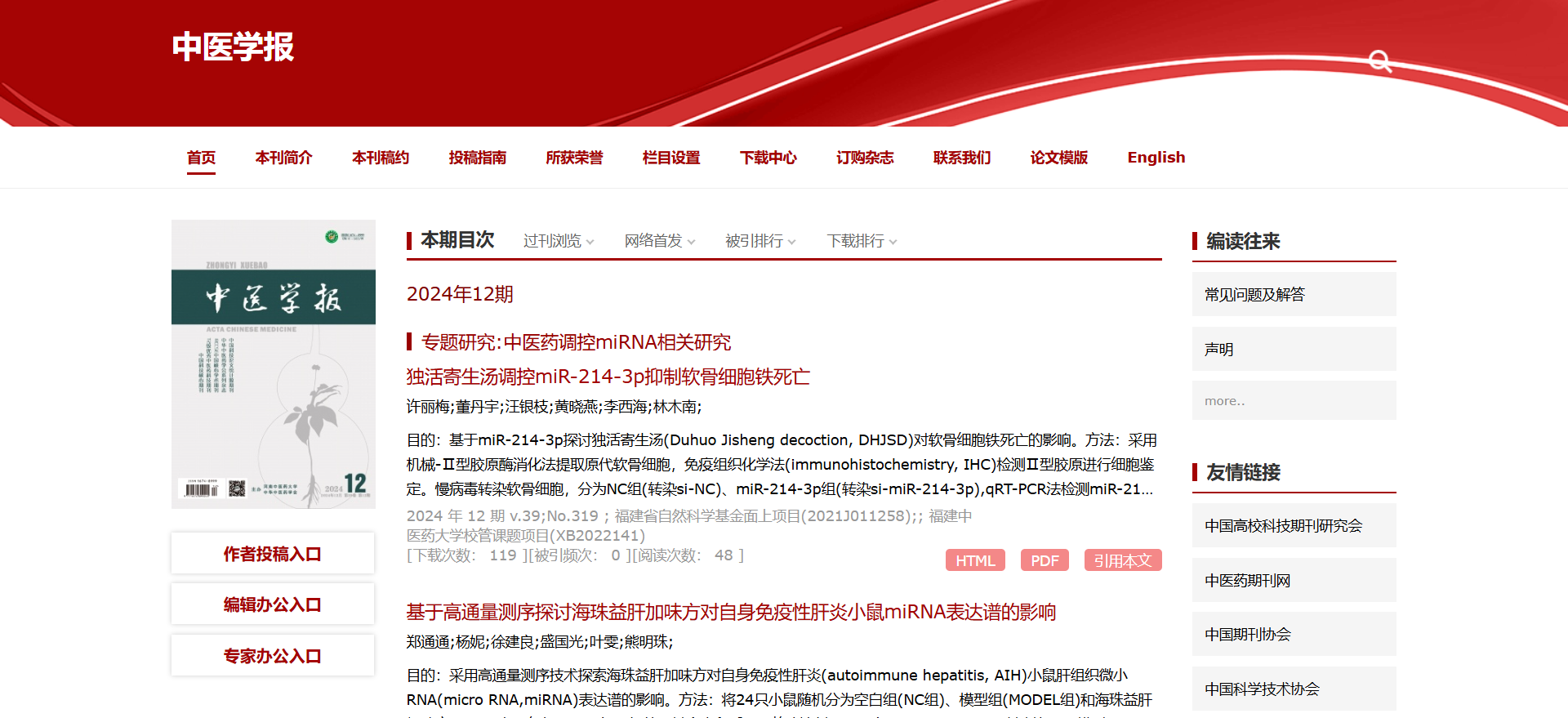Select 下载中心 from the navigation bar
The image size is (1568, 718).
tap(768, 158)
